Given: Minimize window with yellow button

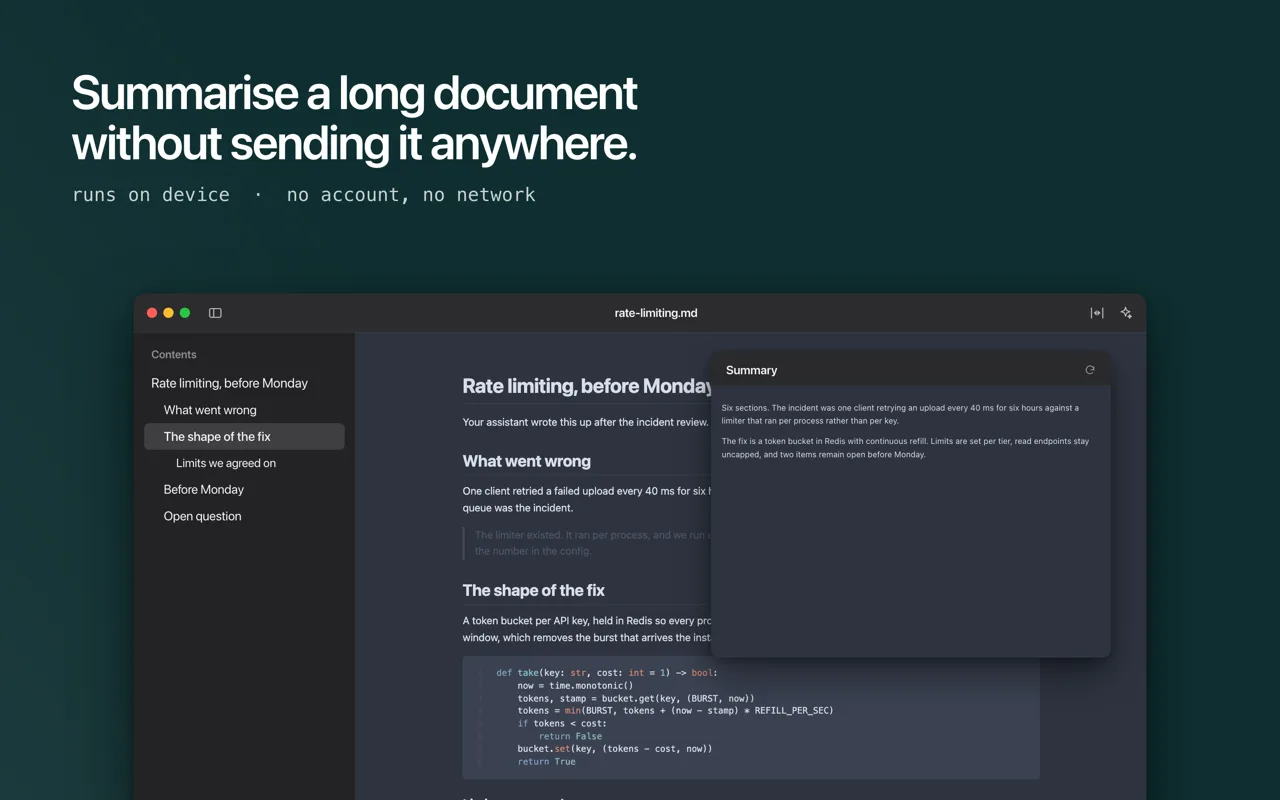Looking at the screenshot, I should pyautogui.click(x=168, y=313).
